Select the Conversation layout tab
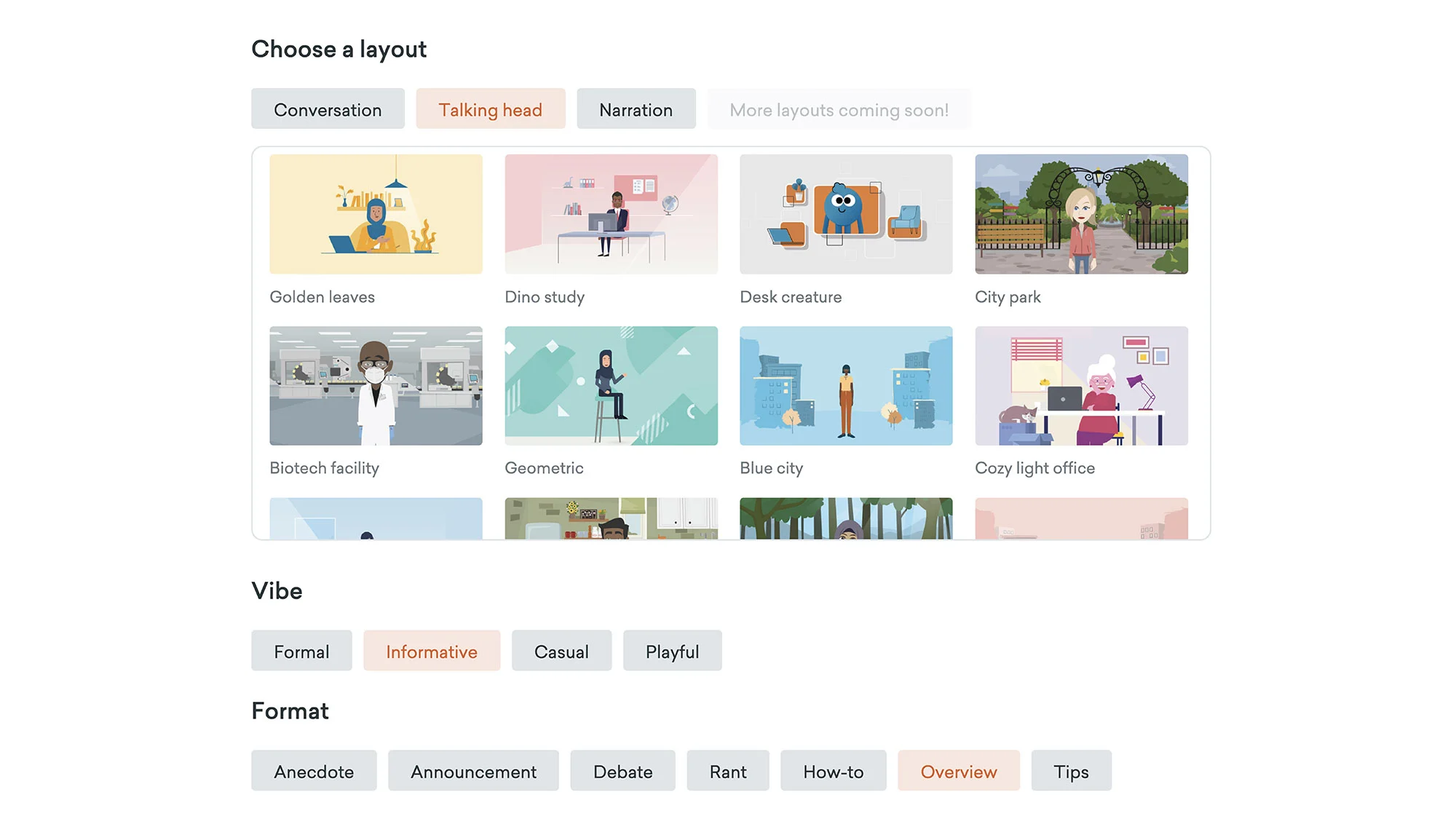 pos(328,109)
